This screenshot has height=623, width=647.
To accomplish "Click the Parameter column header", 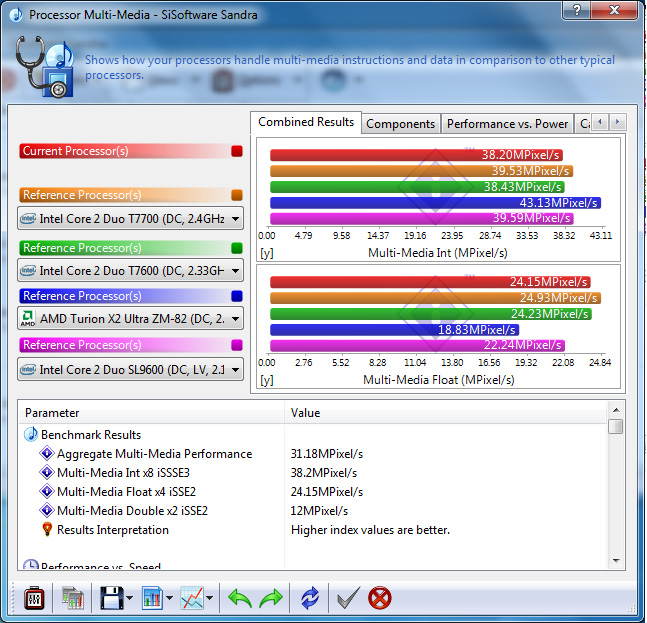I will coord(151,413).
